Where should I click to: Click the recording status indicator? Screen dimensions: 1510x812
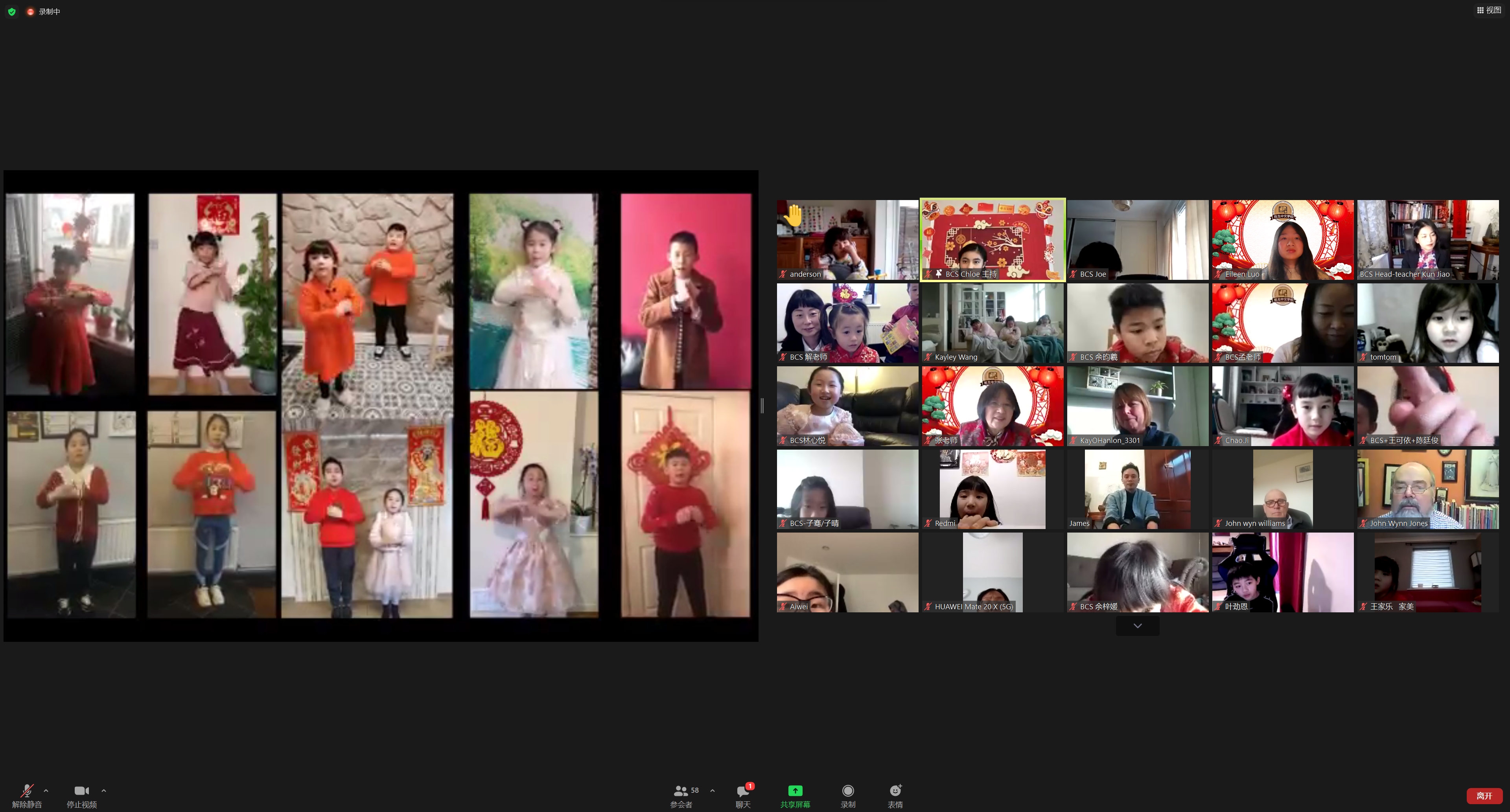(x=44, y=12)
